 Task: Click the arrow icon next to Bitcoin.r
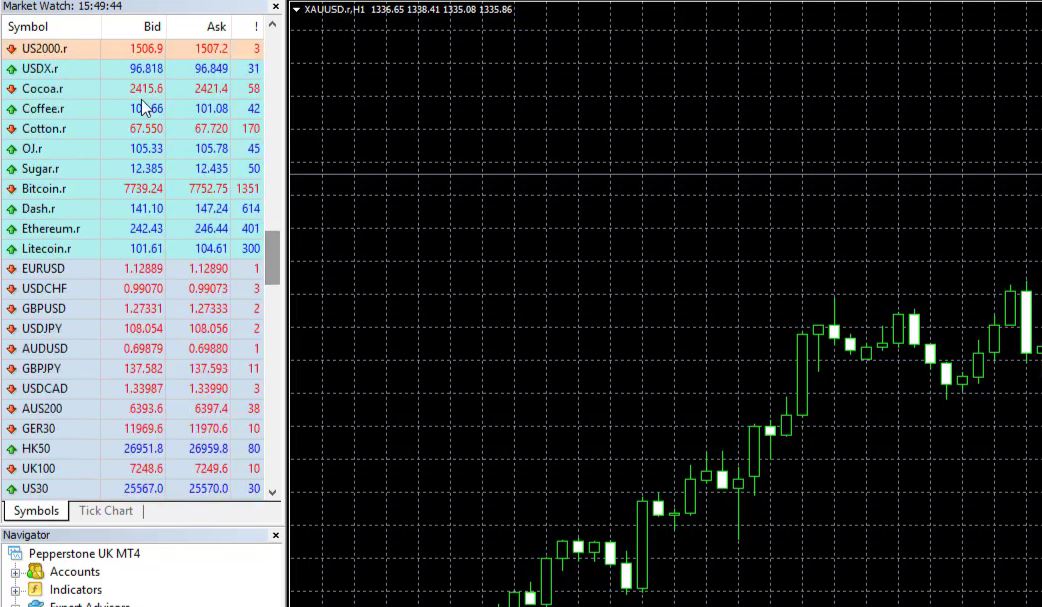pos(11,189)
